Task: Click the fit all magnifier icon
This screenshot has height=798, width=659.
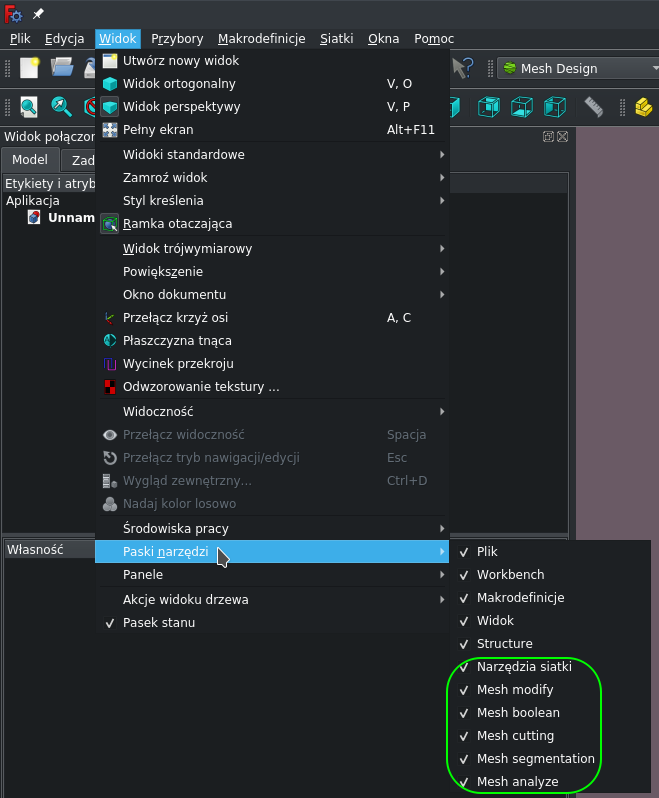Action: [29, 107]
